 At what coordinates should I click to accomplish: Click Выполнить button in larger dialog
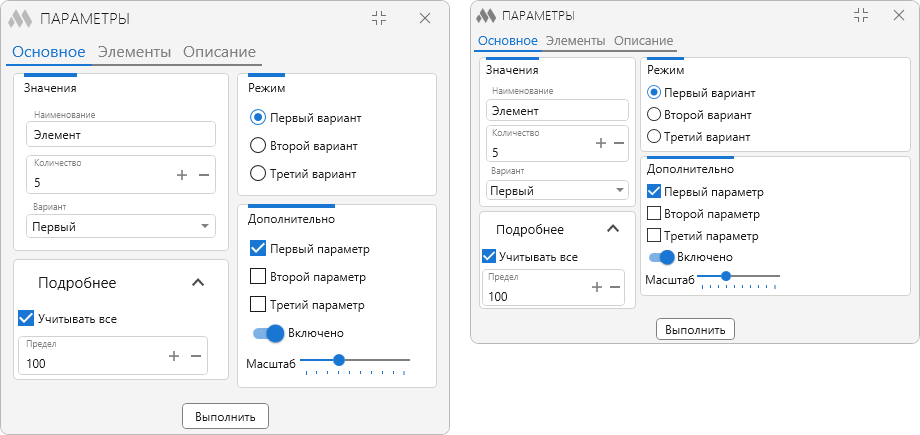coord(225,417)
